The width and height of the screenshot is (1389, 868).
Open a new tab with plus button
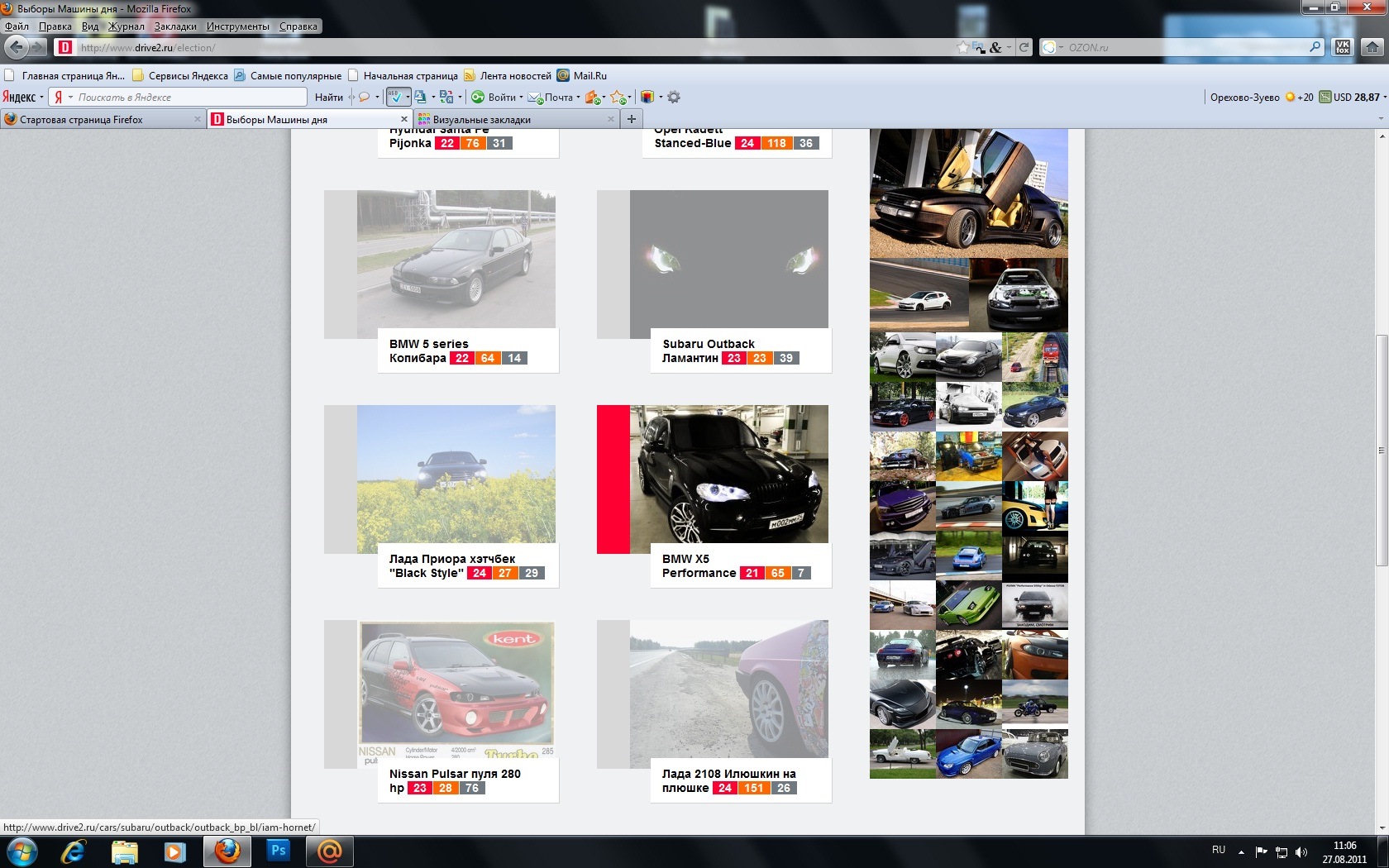coord(632,119)
